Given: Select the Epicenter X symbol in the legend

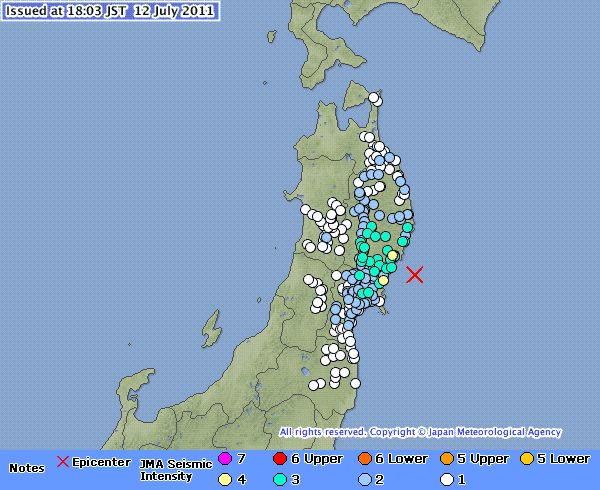Looking at the screenshot, I should coord(62,461).
